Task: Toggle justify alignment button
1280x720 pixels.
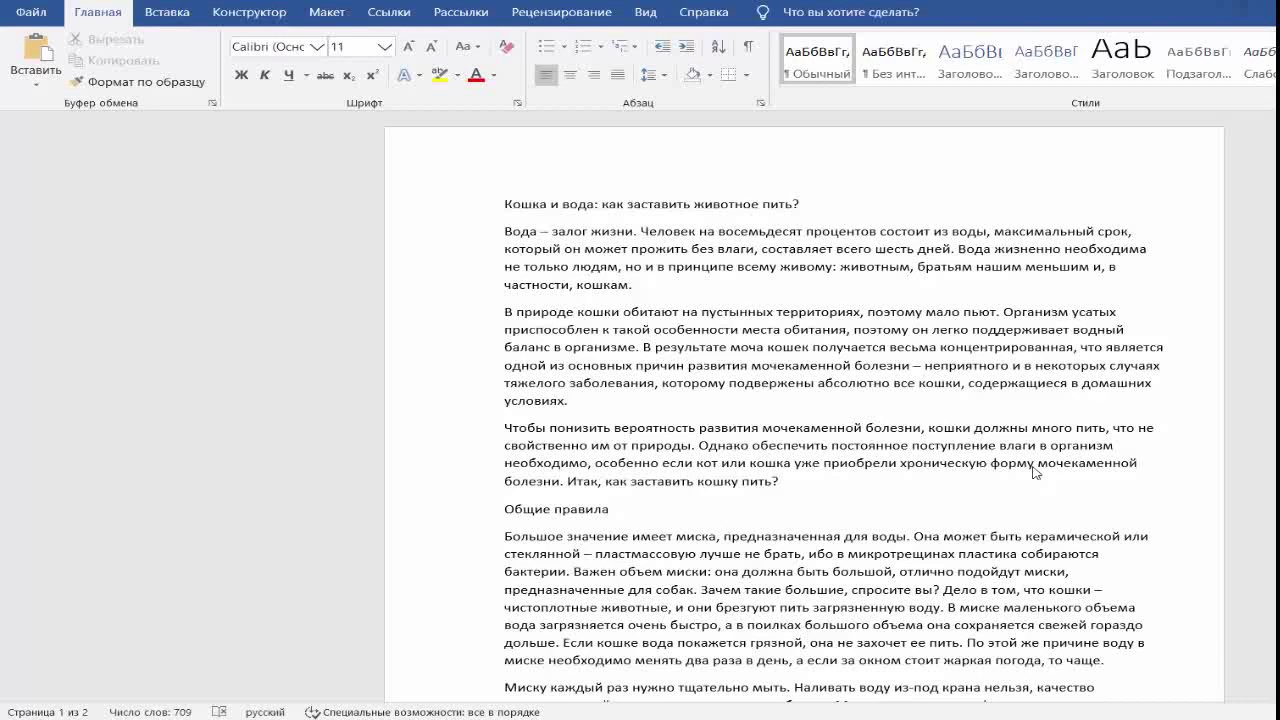Action: point(618,75)
